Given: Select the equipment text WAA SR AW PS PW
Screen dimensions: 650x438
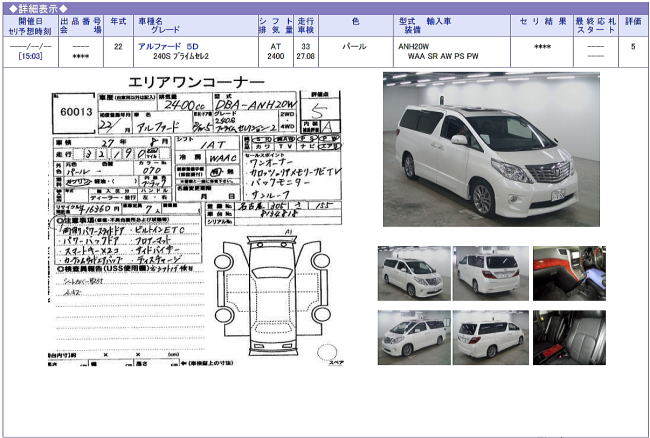Looking at the screenshot, I should point(443,56).
